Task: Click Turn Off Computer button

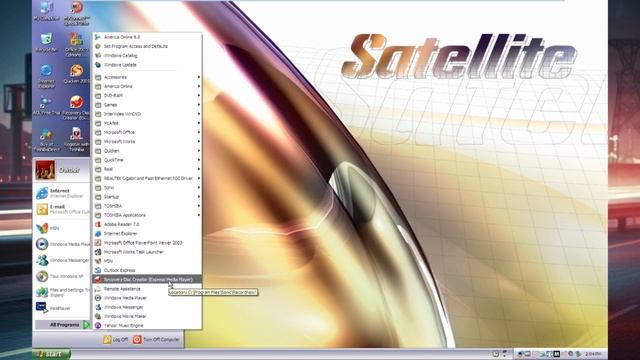Action: (x=157, y=340)
